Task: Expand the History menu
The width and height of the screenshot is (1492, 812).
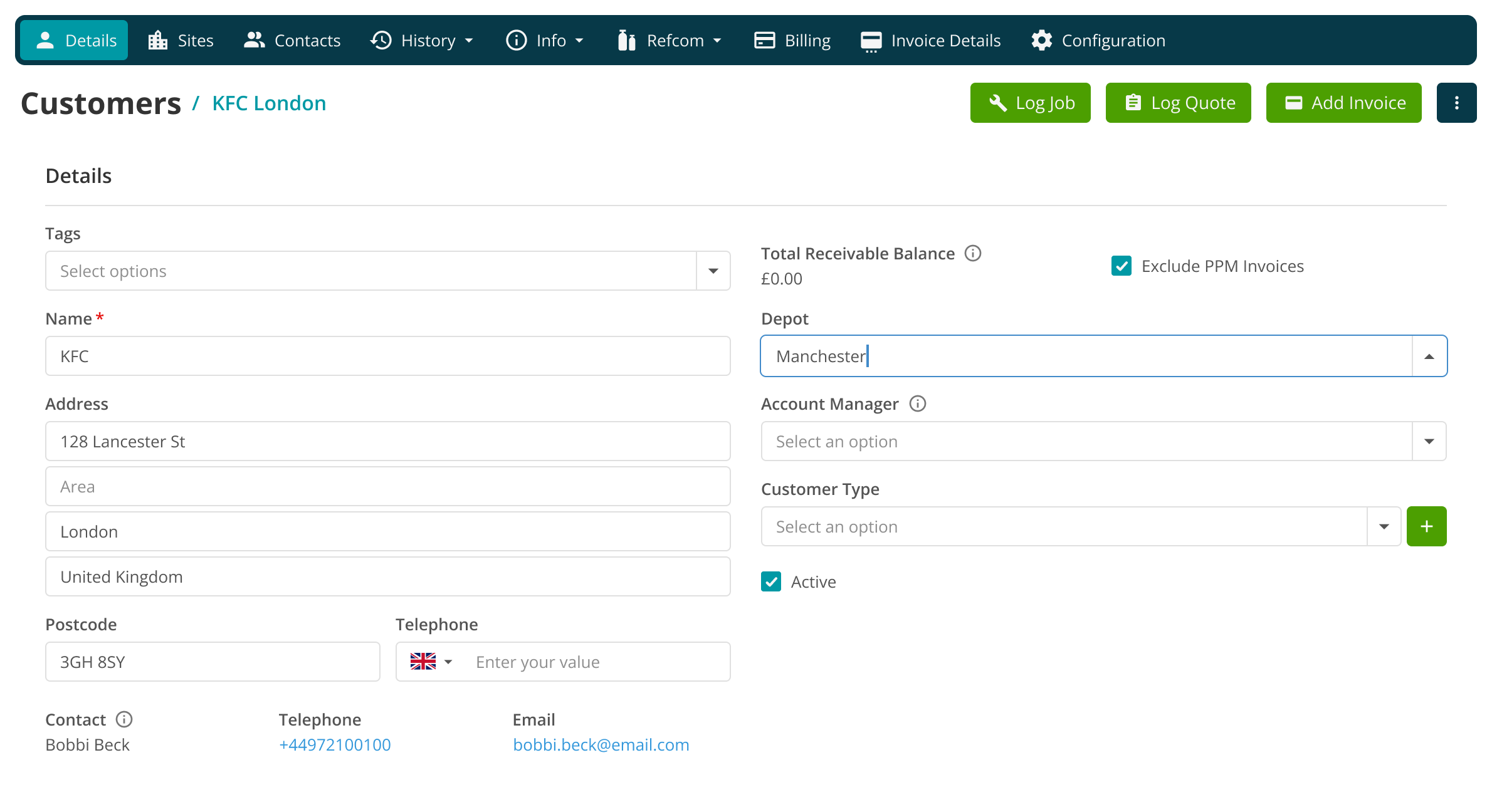Action: point(422,40)
